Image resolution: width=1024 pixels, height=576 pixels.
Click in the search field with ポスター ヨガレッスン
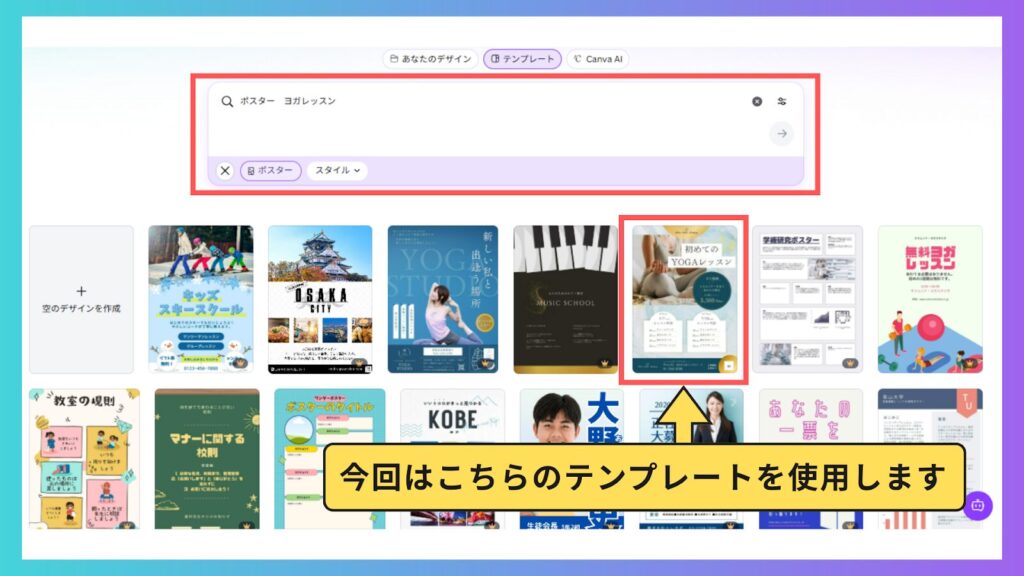click(x=480, y=102)
